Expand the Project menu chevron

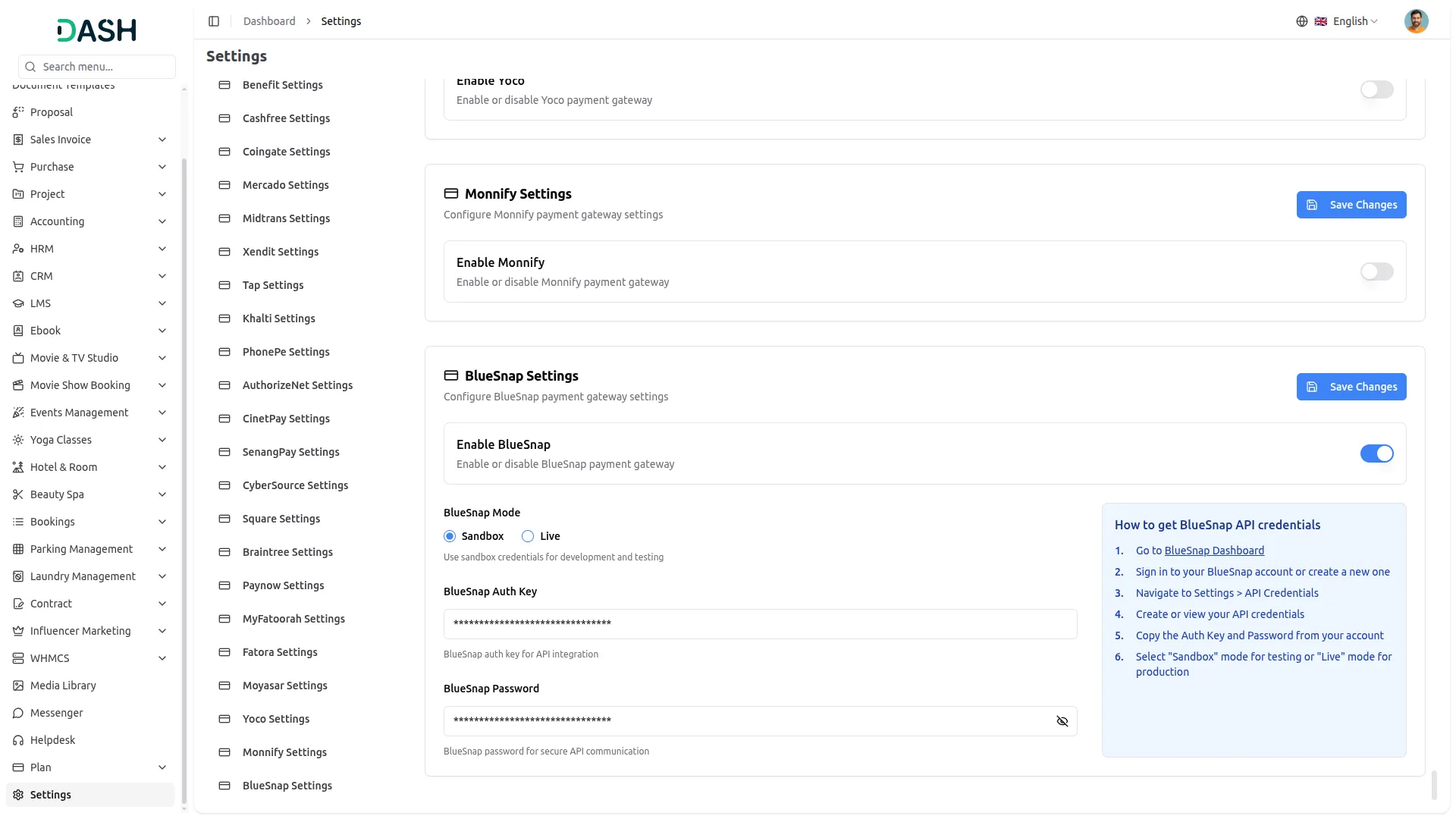[x=162, y=194]
